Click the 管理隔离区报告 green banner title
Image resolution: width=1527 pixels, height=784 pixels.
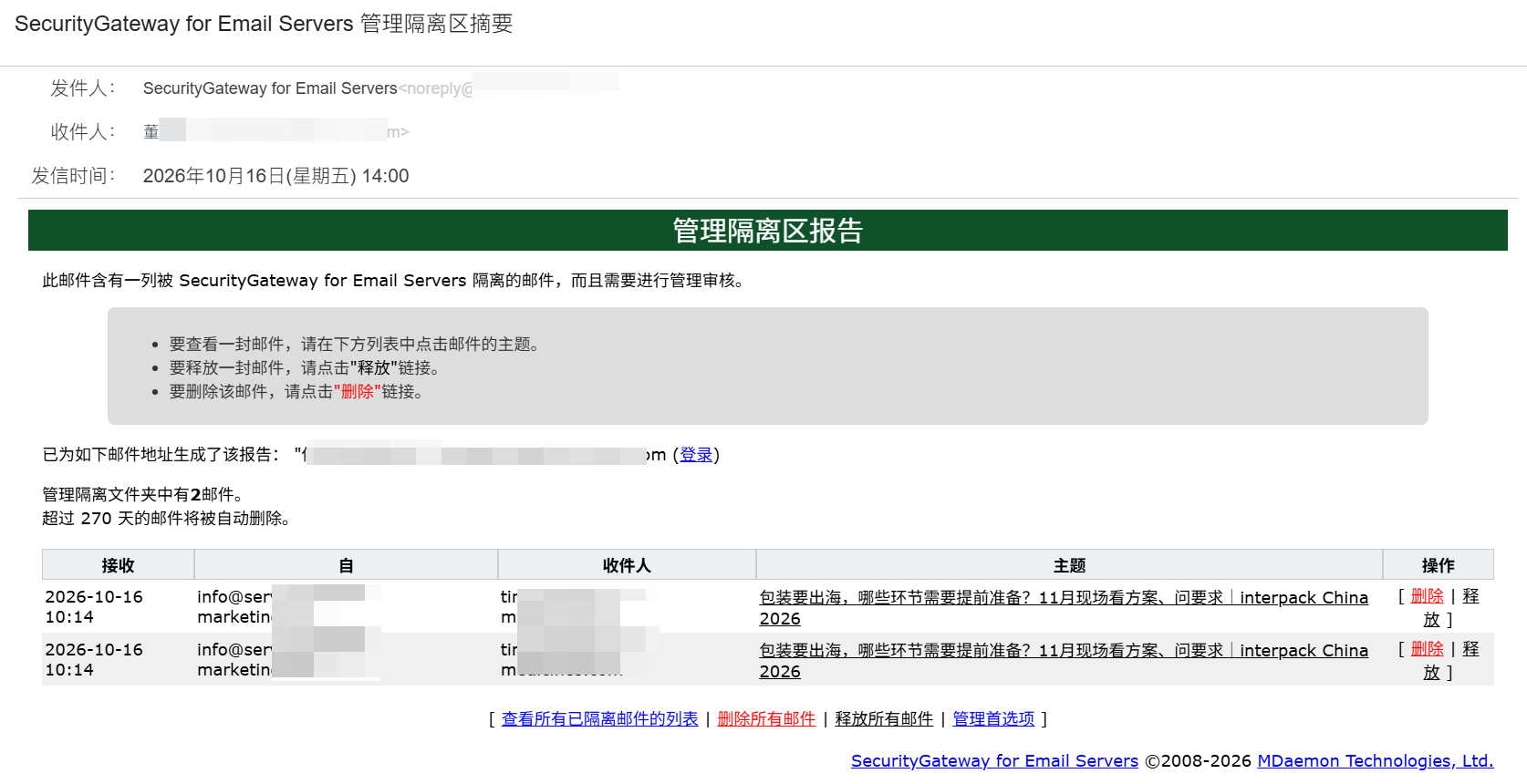pos(767,231)
